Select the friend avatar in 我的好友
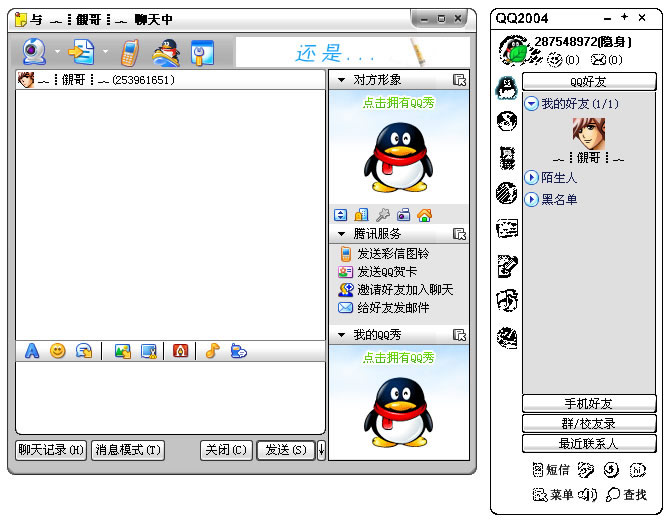Screen dimensions: 671x521 [x=589, y=134]
